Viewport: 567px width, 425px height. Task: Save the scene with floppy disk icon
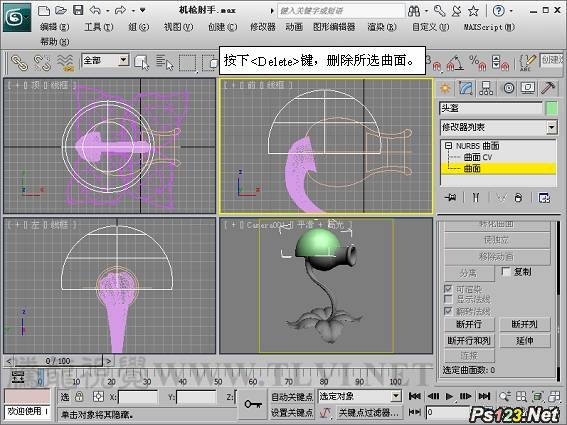click(x=78, y=10)
